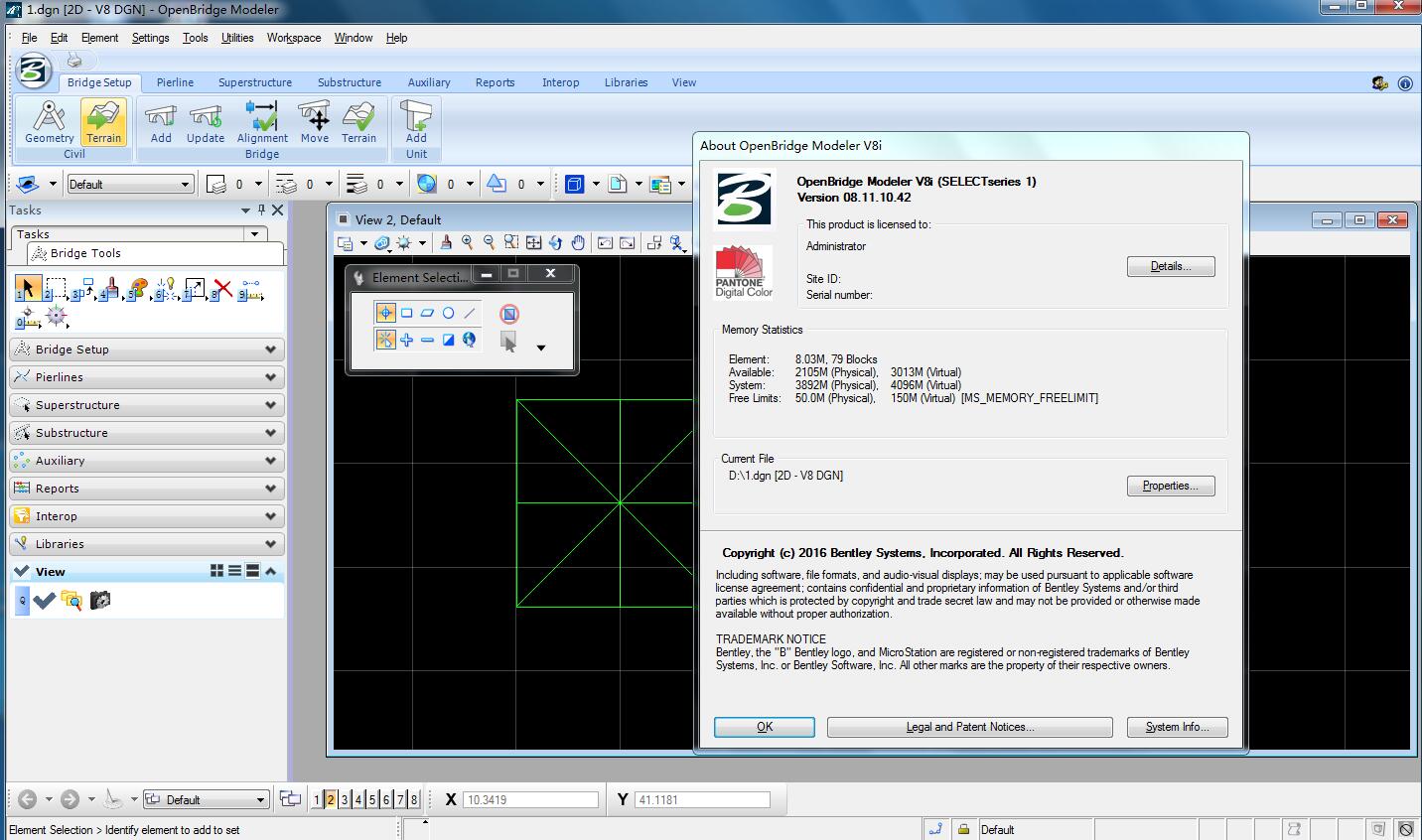Click View Previous in View 2 toolbar
This screenshot has width=1422, height=840.
(x=604, y=242)
